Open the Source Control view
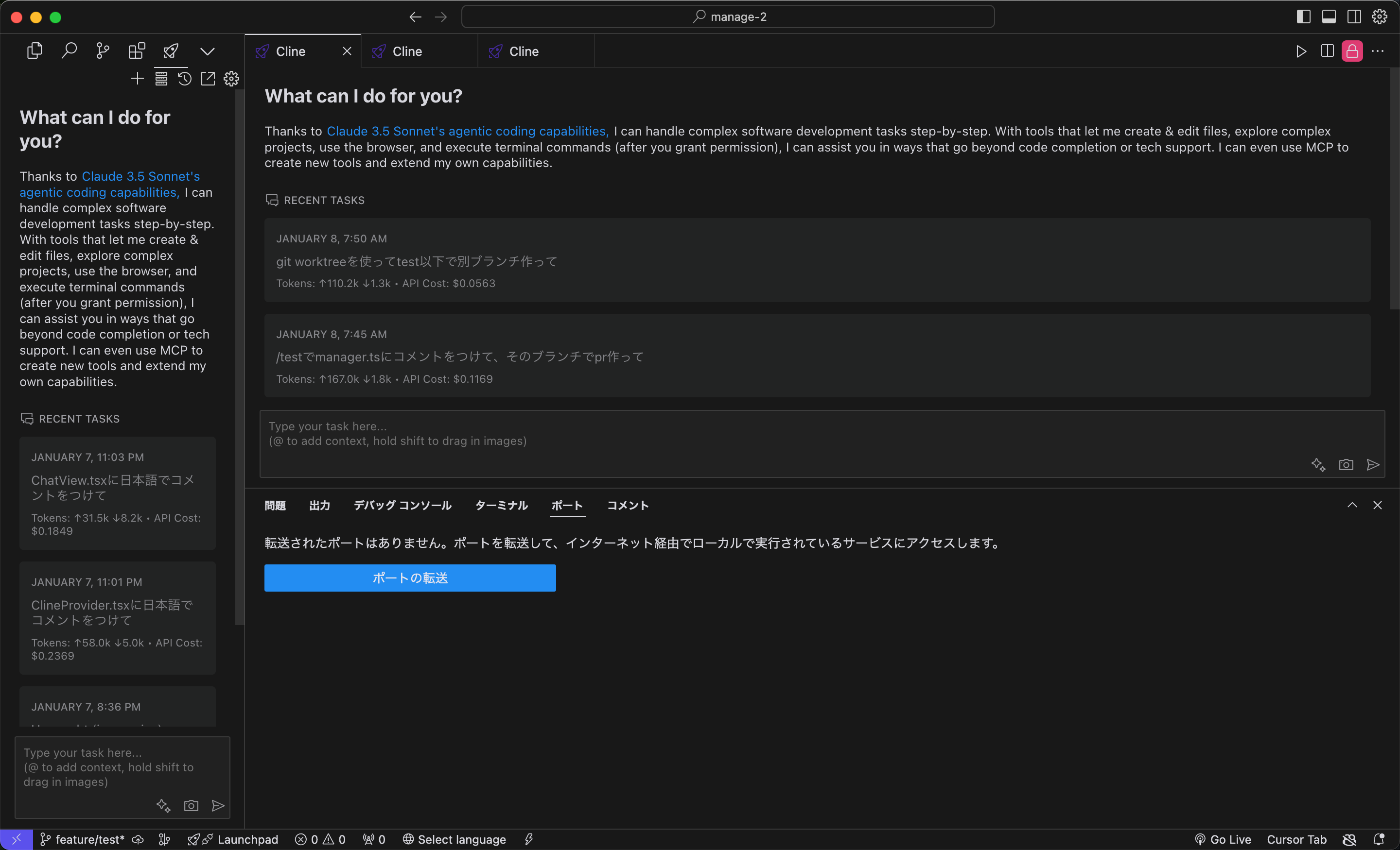 [103, 50]
